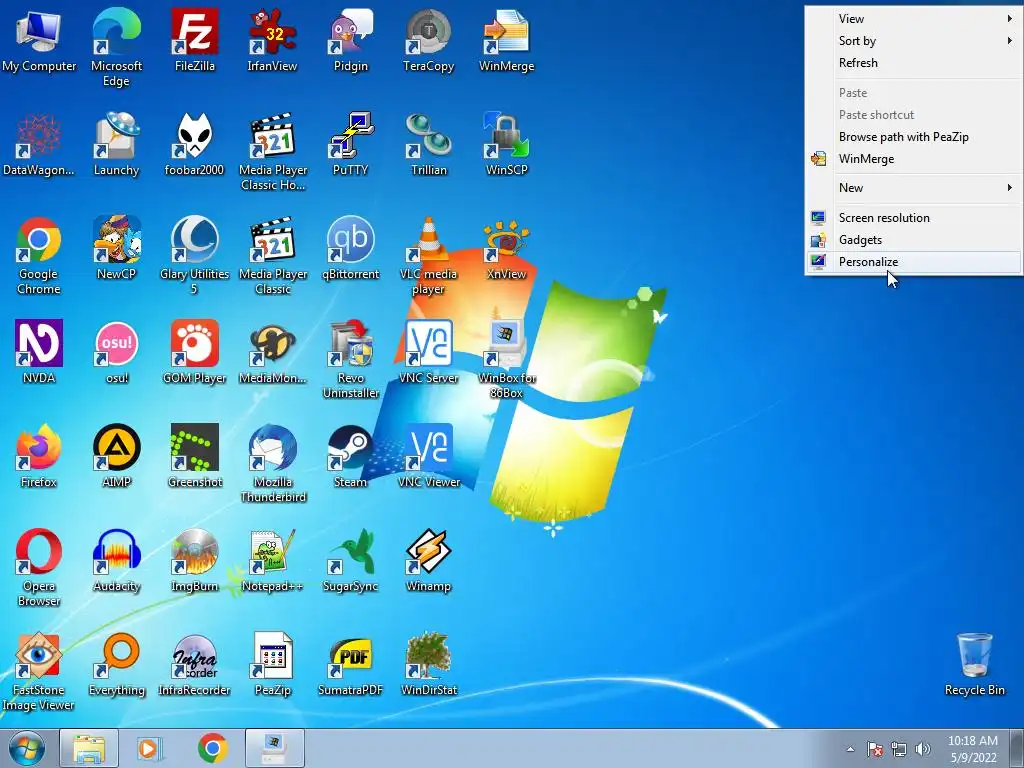Image resolution: width=1024 pixels, height=768 pixels.
Task: Expand the View submenu
Action: (914, 19)
